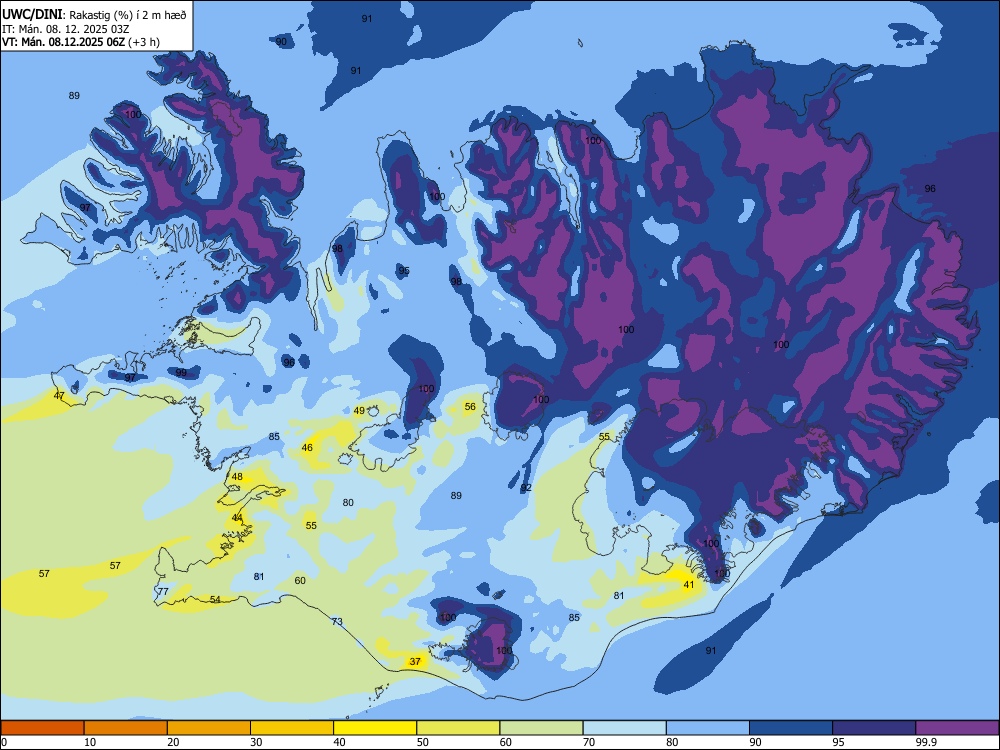Pick the 50–60 pale yellow legend swatch
The width and height of the screenshot is (1000, 750).
458,728
